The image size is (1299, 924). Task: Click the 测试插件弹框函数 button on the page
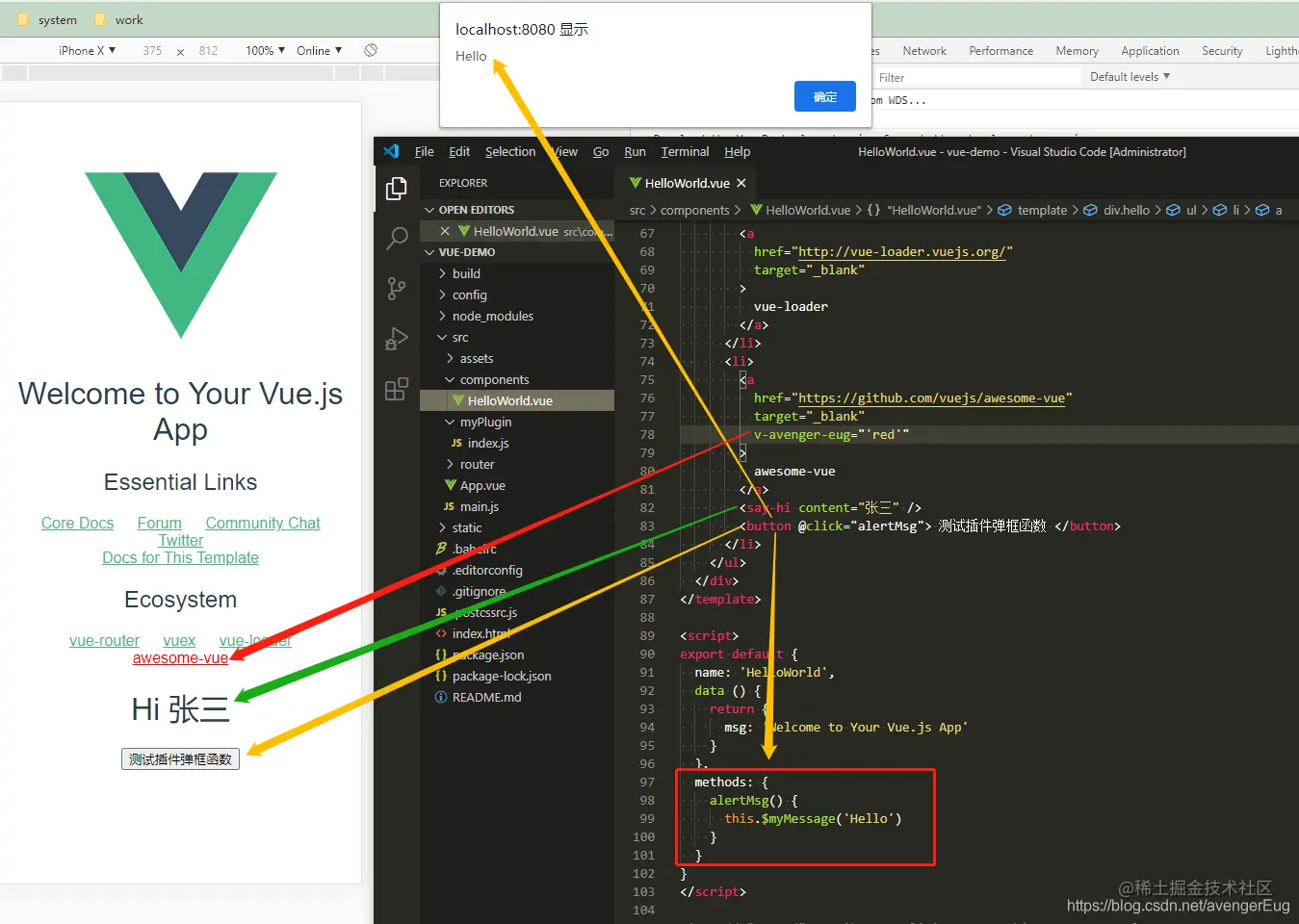[x=180, y=759]
